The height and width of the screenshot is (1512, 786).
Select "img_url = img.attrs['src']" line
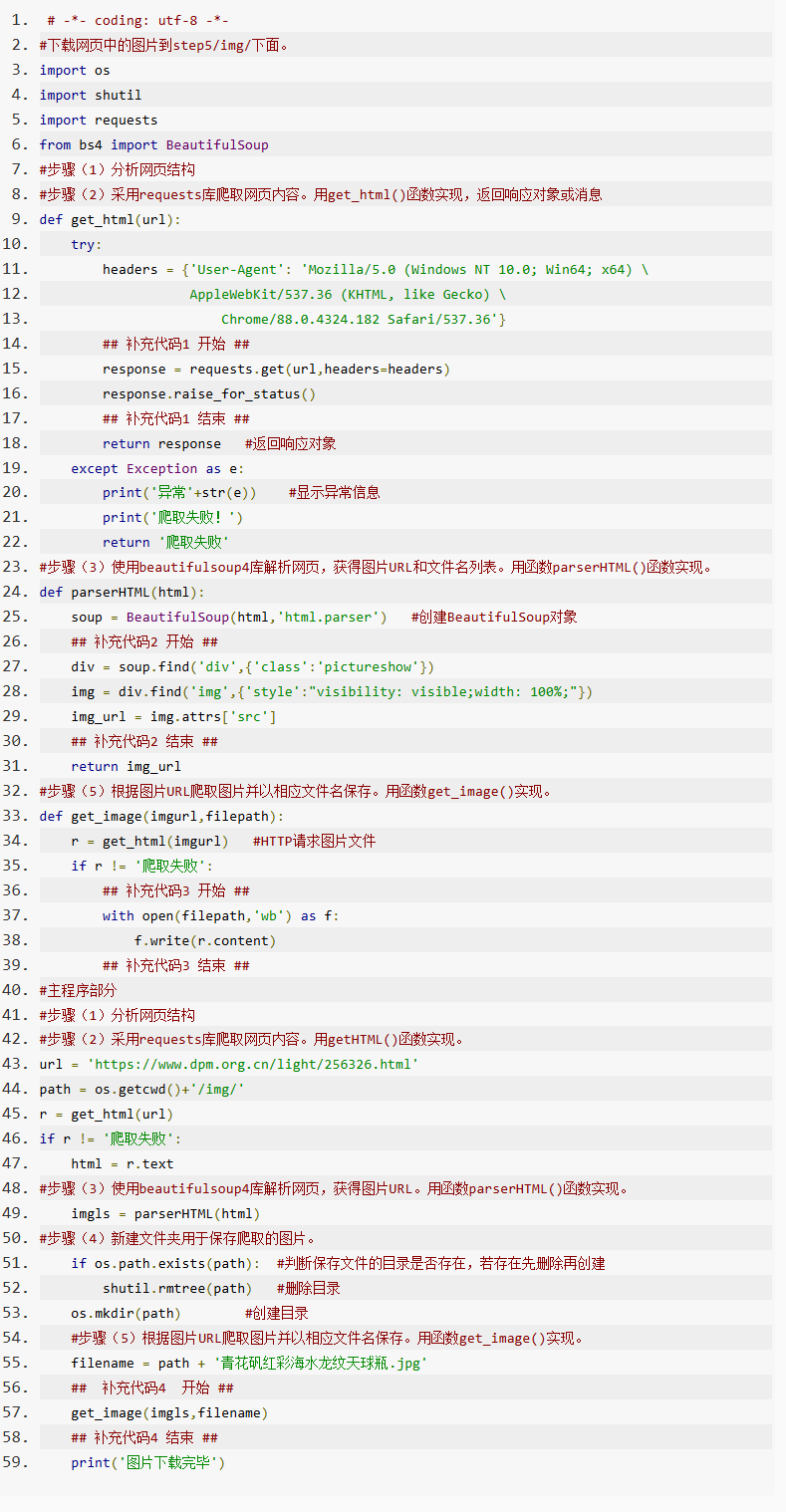pos(173,716)
